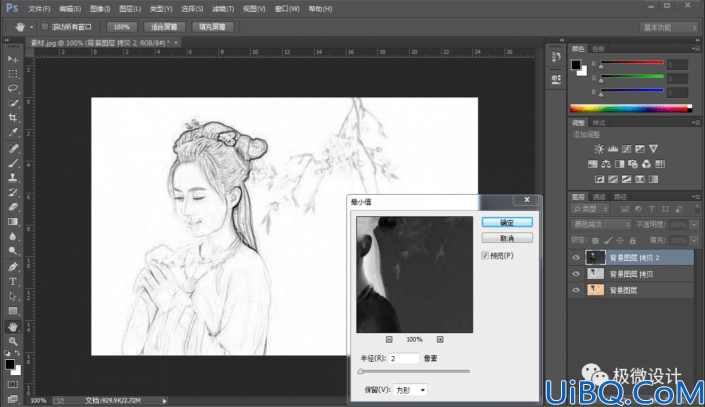Image resolution: width=705 pixels, height=407 pixels.
Task: Click the zoom-in icon under the dialog preview
Action: coord(440,340)
